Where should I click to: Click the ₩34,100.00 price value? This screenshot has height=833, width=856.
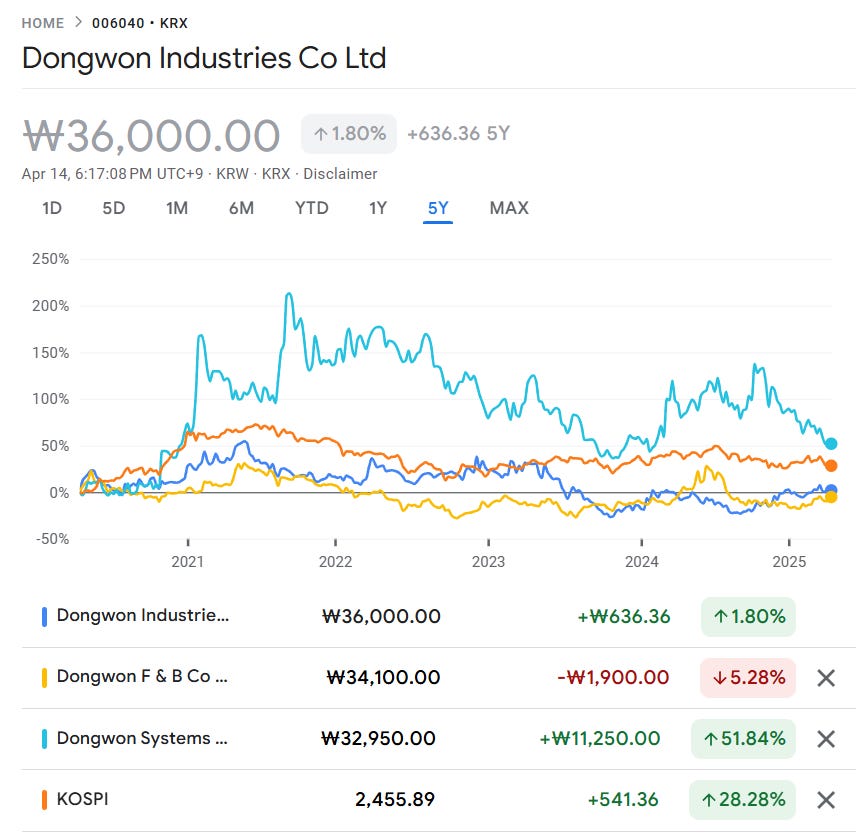(x=383, y=678)
